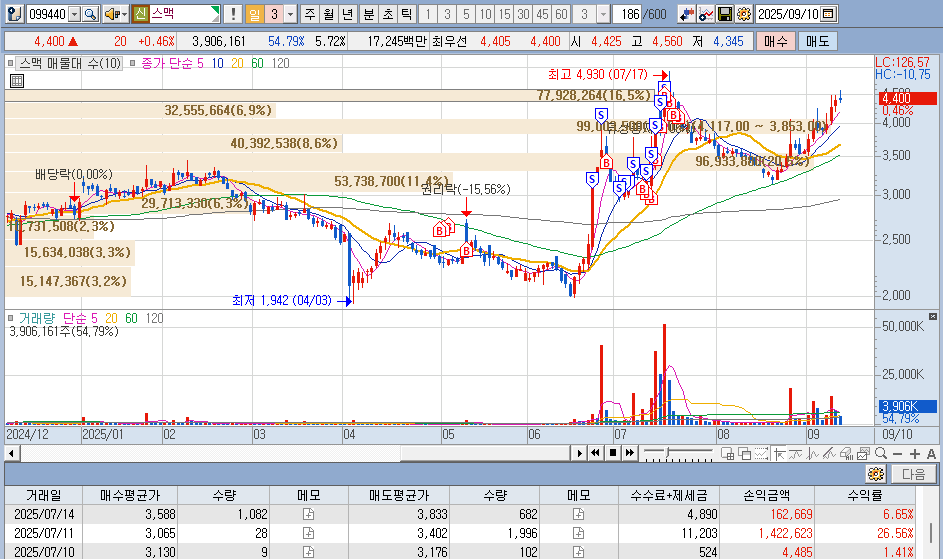Viewport: 943px width, 559px height.
Task: Select minute 분 period toggle
Action: 369,14
